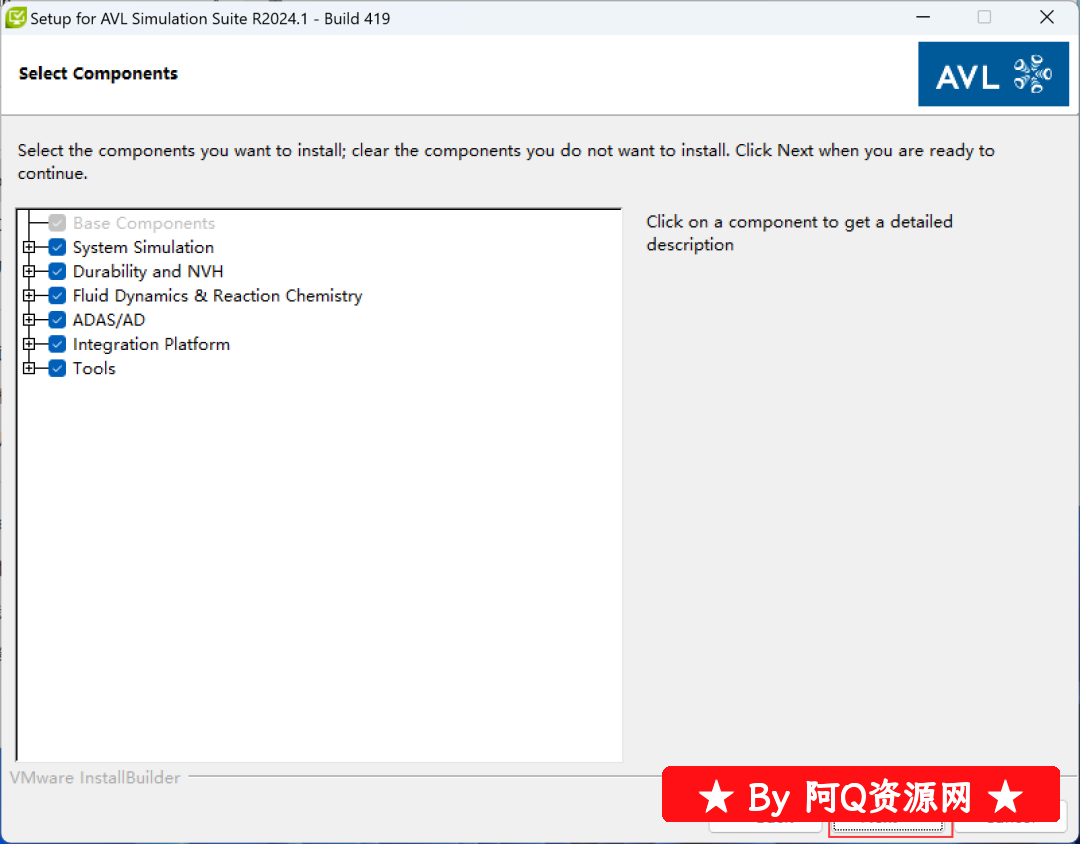Expand the ADAS/AD tree node
This screenshot has width=1080, height=844.
29,320
